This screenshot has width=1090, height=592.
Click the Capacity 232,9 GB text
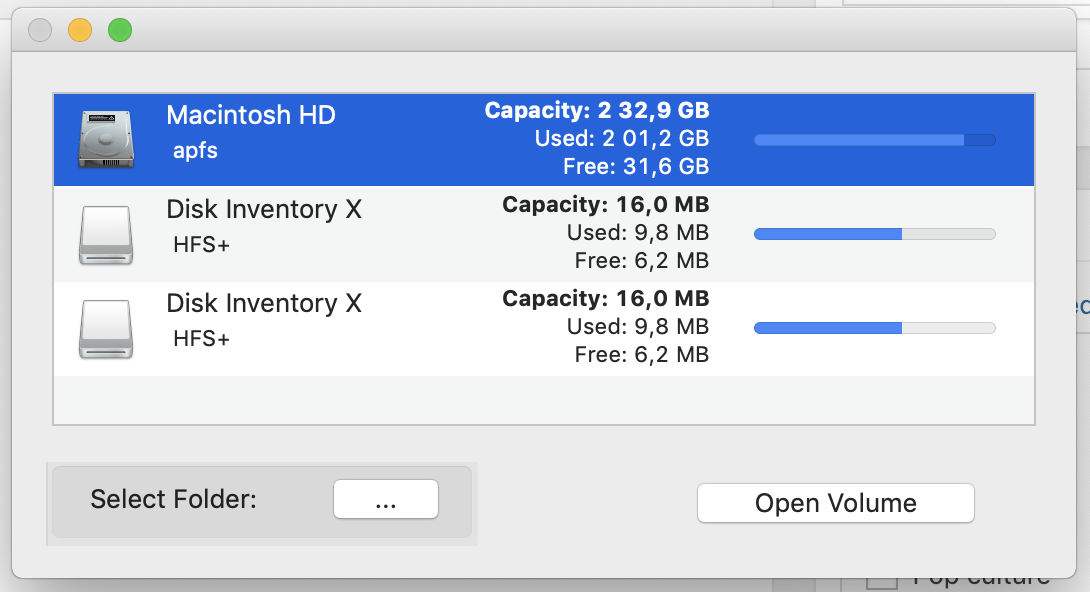[x=597, y=110]
